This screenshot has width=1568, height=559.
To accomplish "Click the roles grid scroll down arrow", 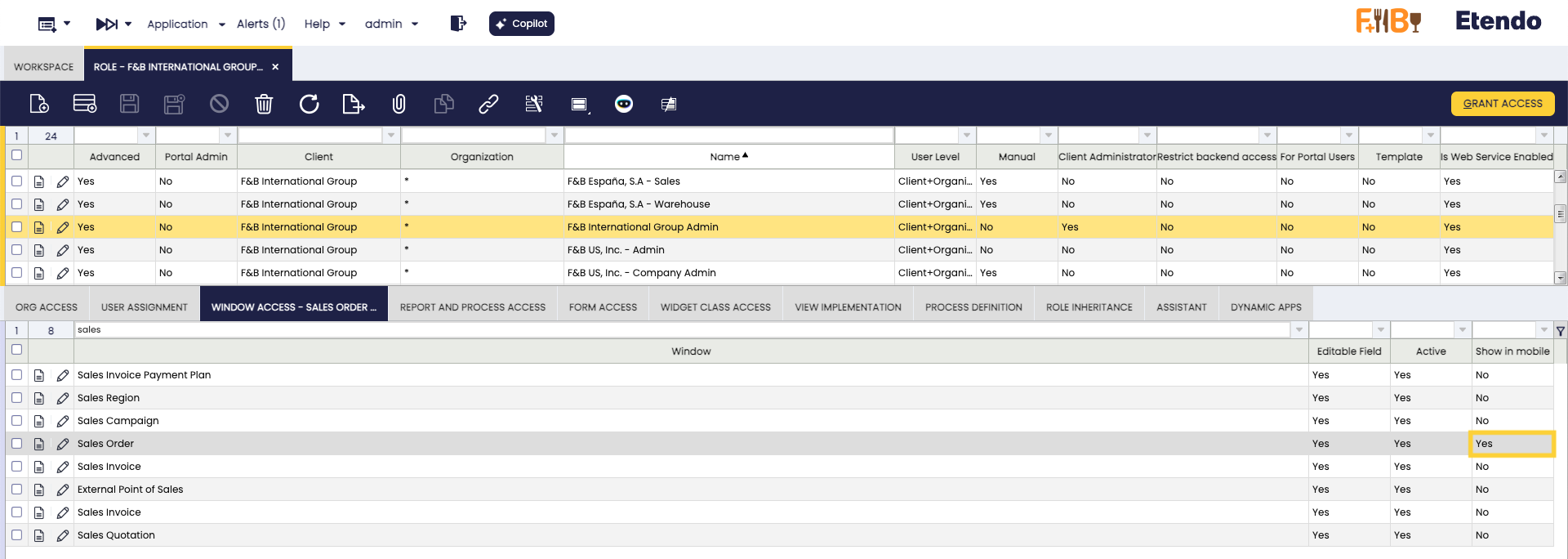I will point(1561,278).
